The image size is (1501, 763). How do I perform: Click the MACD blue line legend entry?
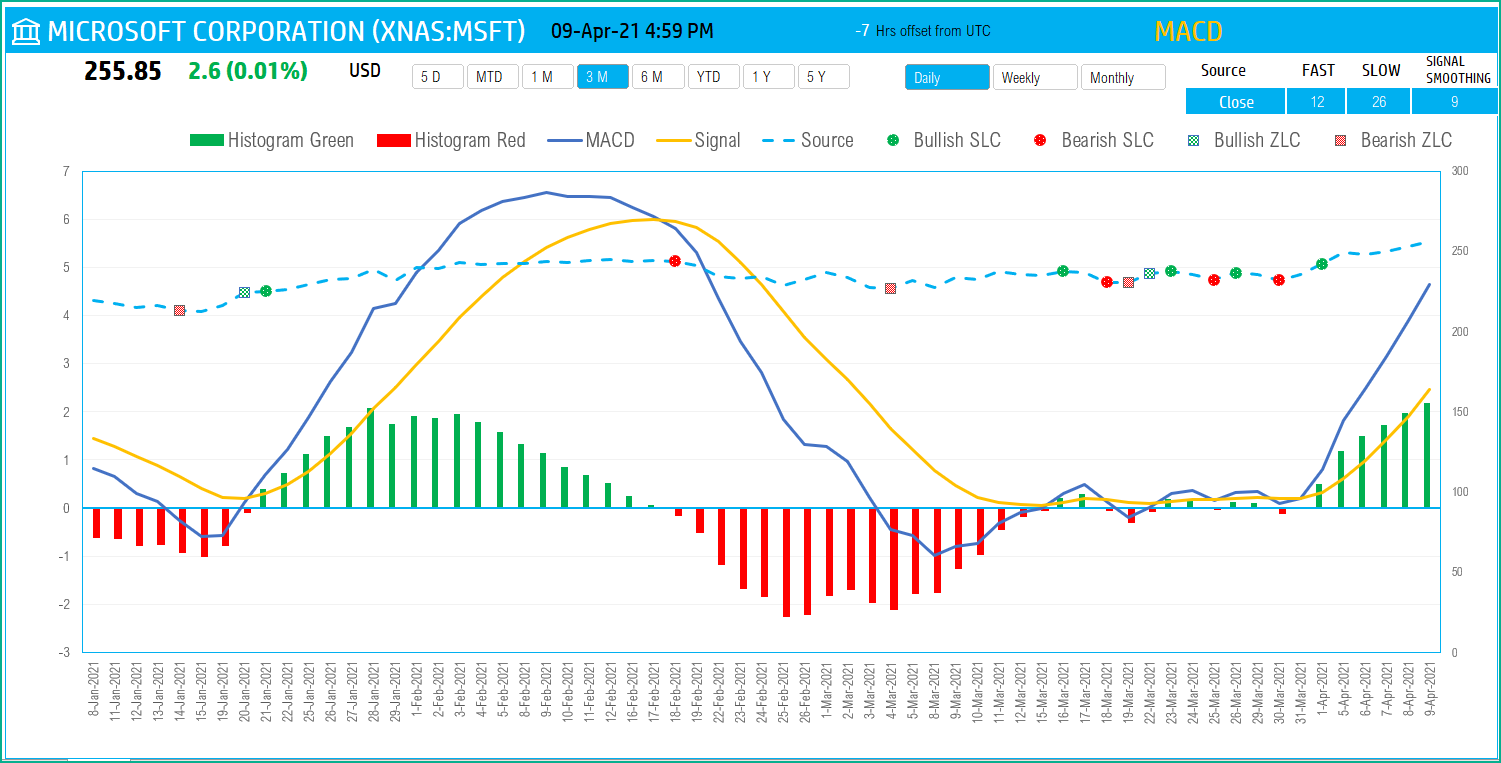pyautogui.click(x=591, y=140)
